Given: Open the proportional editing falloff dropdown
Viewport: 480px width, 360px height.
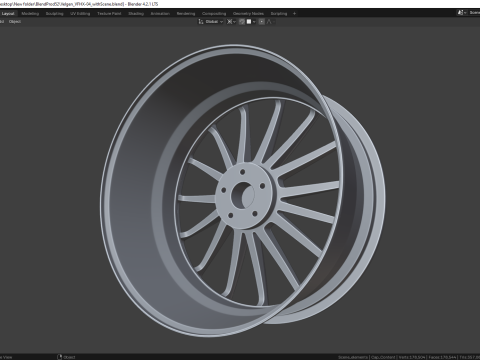Looking at the screenshot, I should pyautogui.click(x=271, y=22).
